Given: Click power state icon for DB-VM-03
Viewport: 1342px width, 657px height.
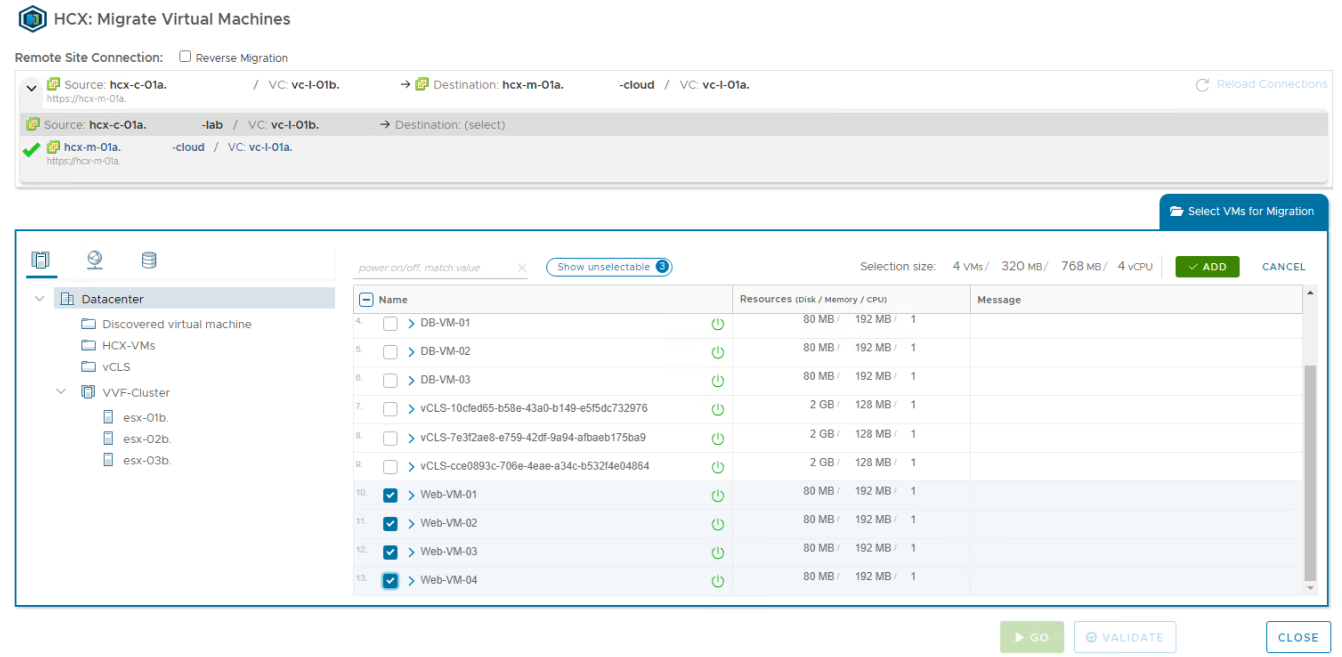Looking at the screenshot, I should (x=717, y=381).
